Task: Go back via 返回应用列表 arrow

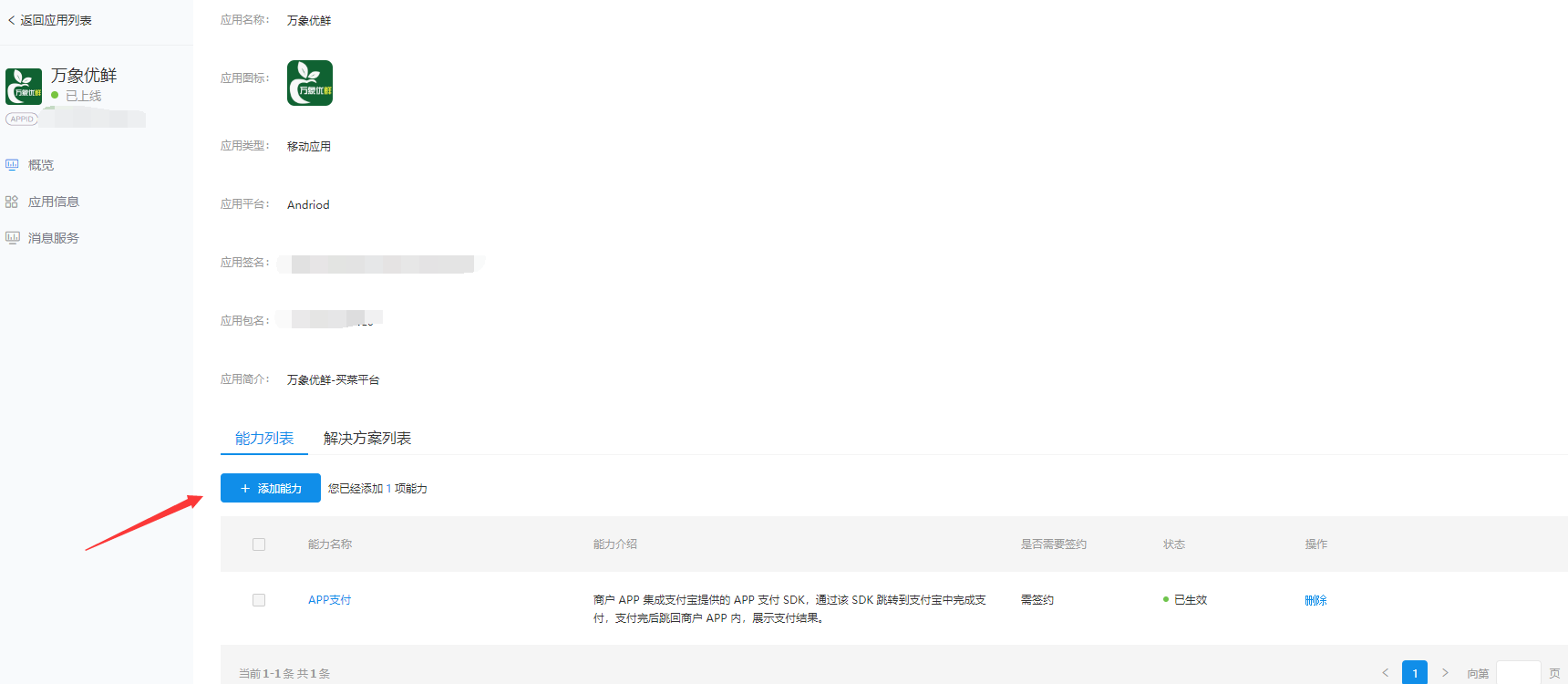Action: click(11, 20)
